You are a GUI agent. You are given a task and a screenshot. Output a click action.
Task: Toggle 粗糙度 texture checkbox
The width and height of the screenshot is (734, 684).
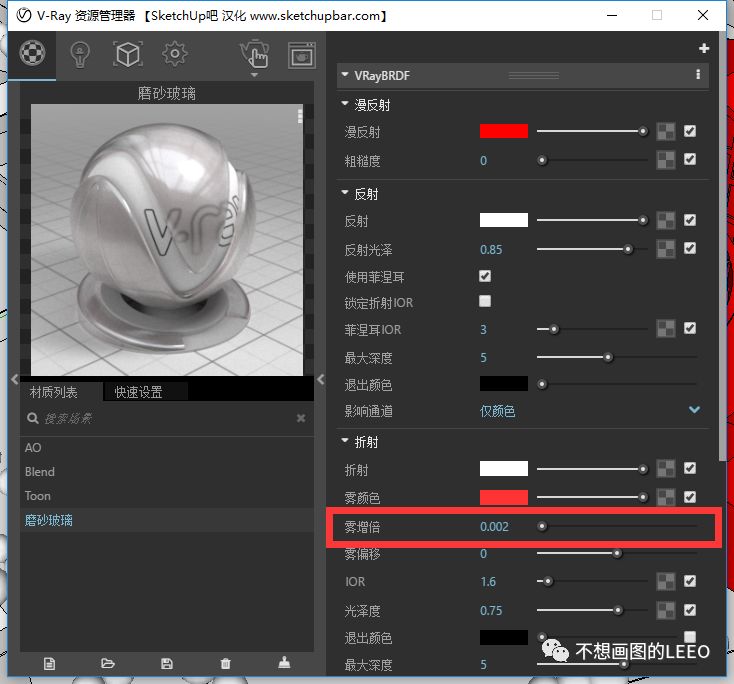690,159
